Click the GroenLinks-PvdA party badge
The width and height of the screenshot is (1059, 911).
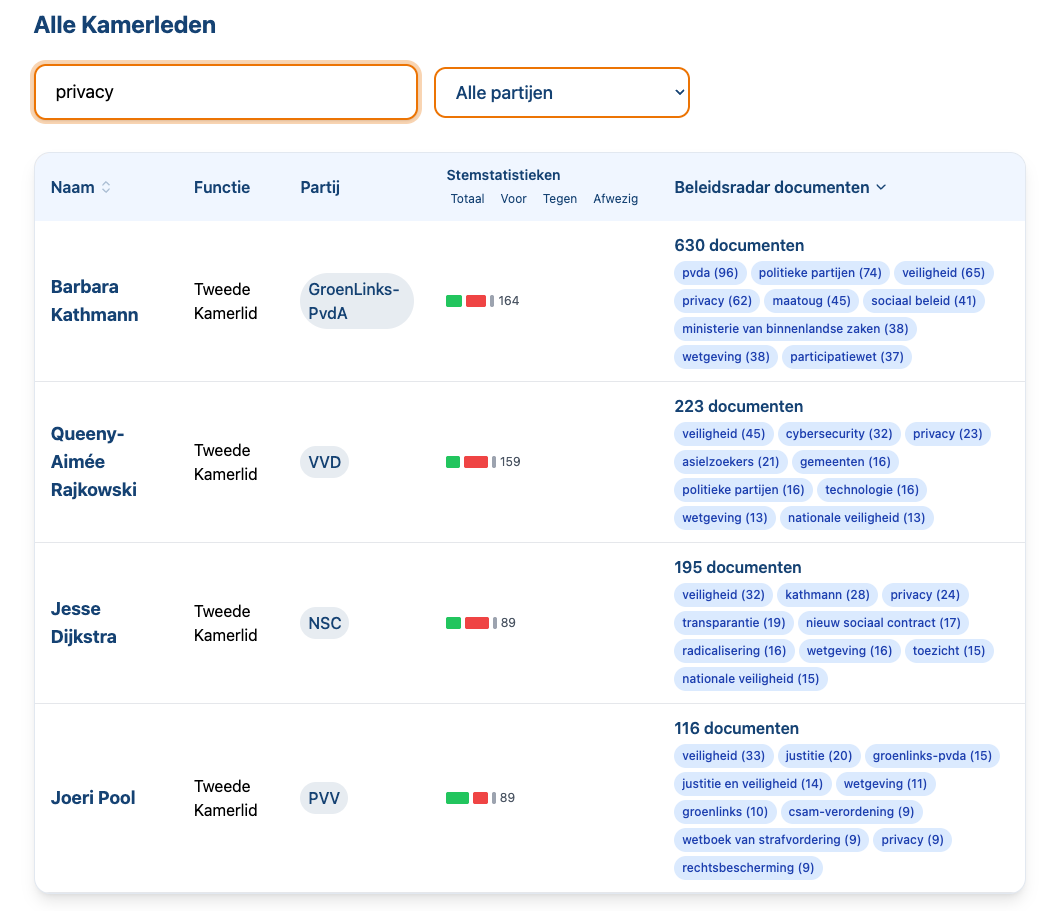[355, 301]
